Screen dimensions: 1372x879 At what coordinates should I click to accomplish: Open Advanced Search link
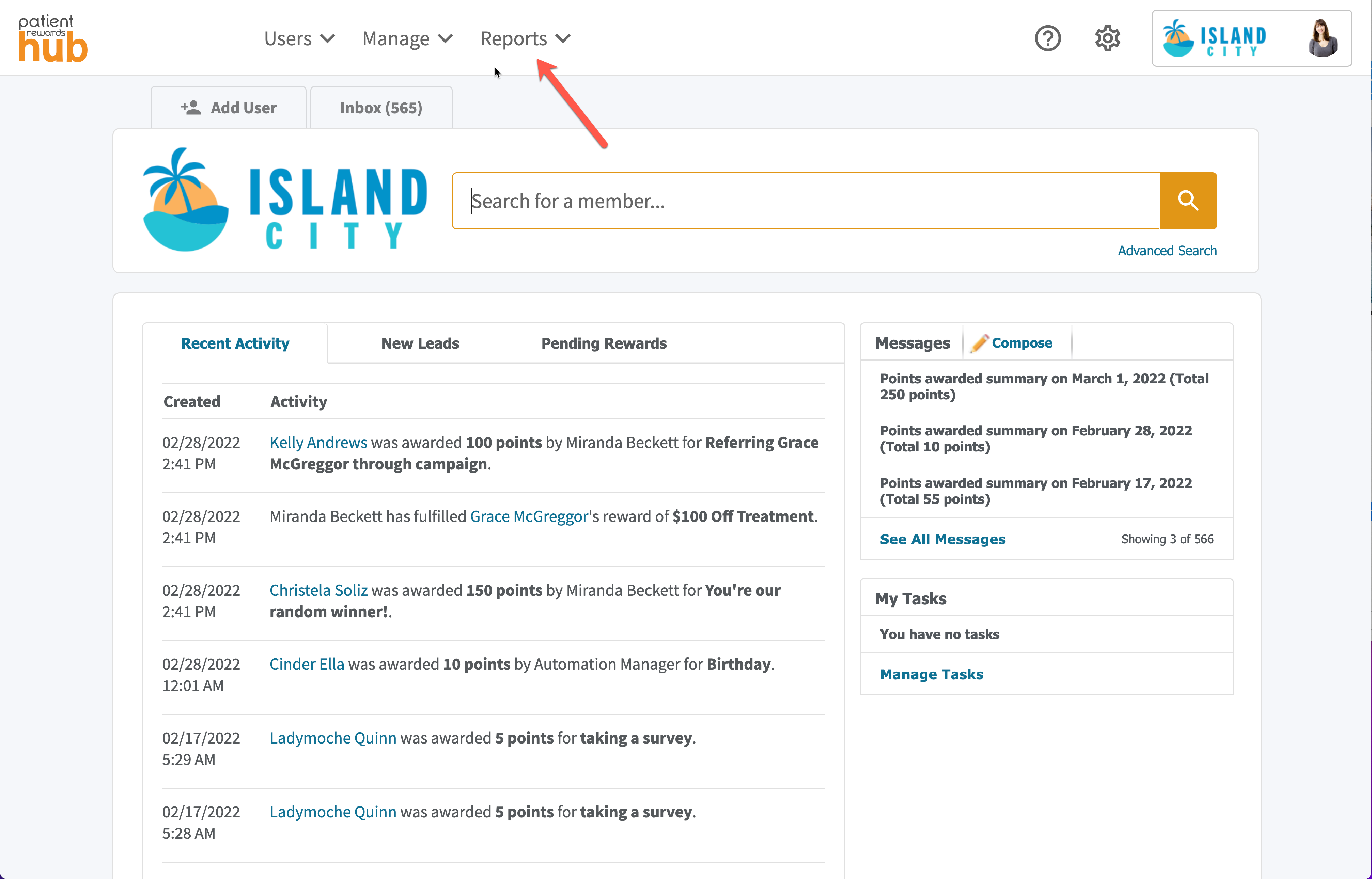1167,251
